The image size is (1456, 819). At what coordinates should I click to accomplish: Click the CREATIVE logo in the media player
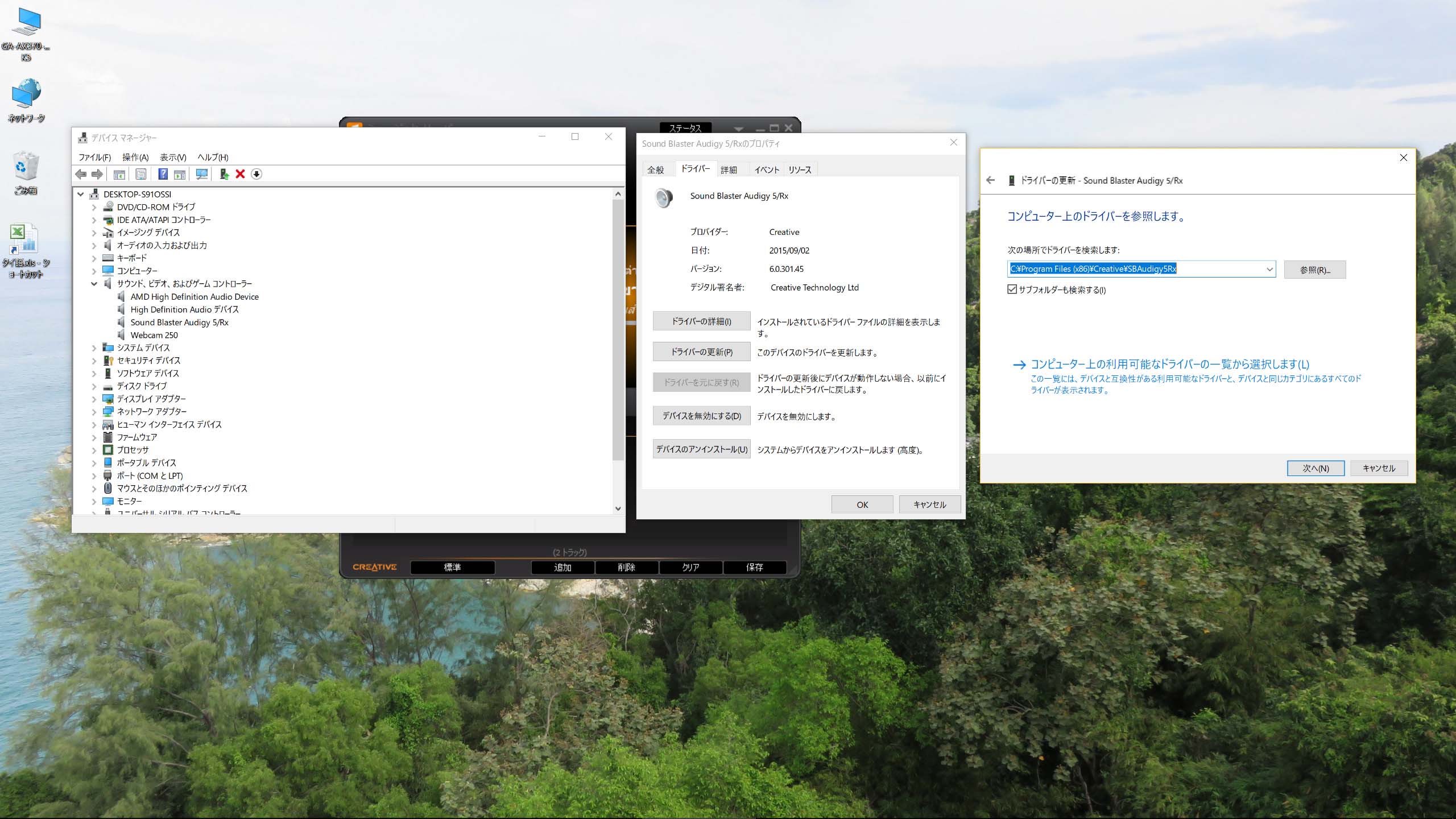[375, 567]
